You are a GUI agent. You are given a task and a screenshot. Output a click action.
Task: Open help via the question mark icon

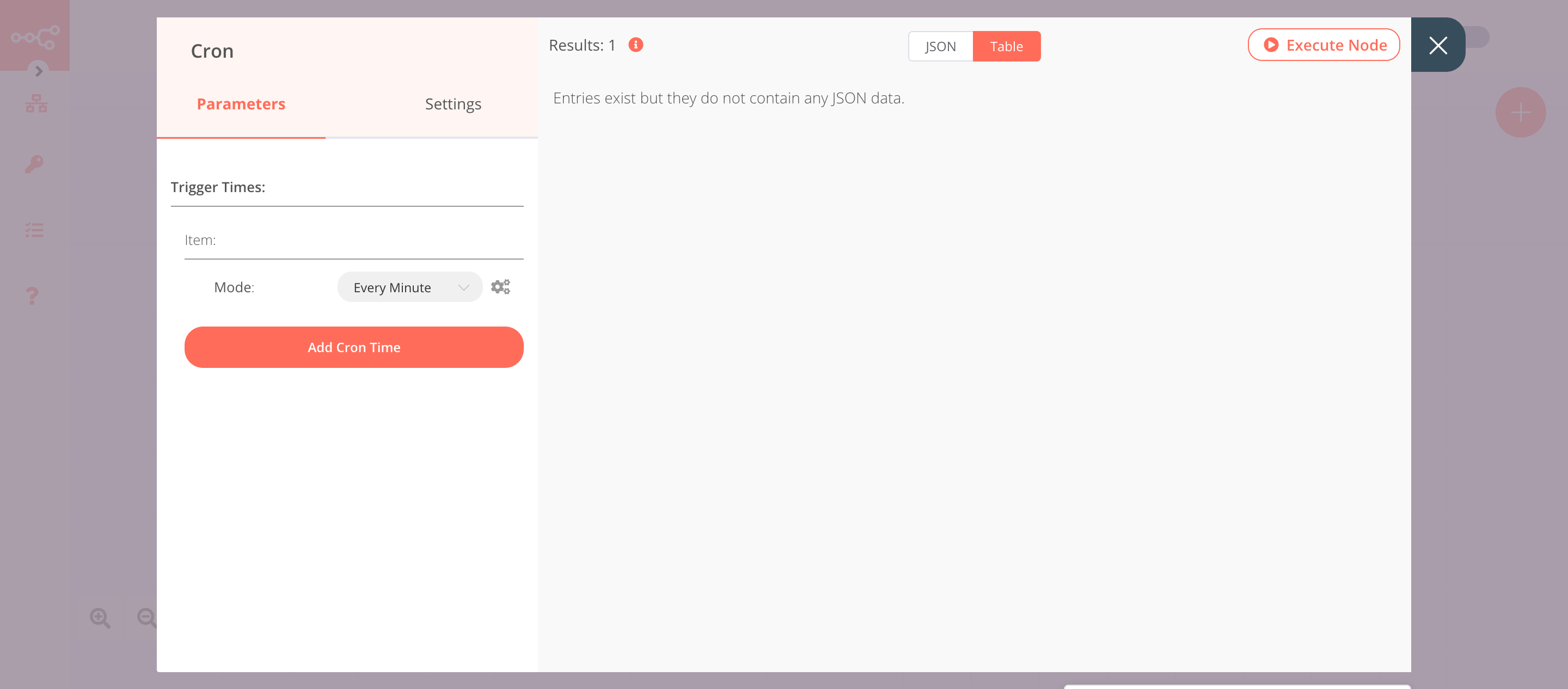click(x=30, y=296)
